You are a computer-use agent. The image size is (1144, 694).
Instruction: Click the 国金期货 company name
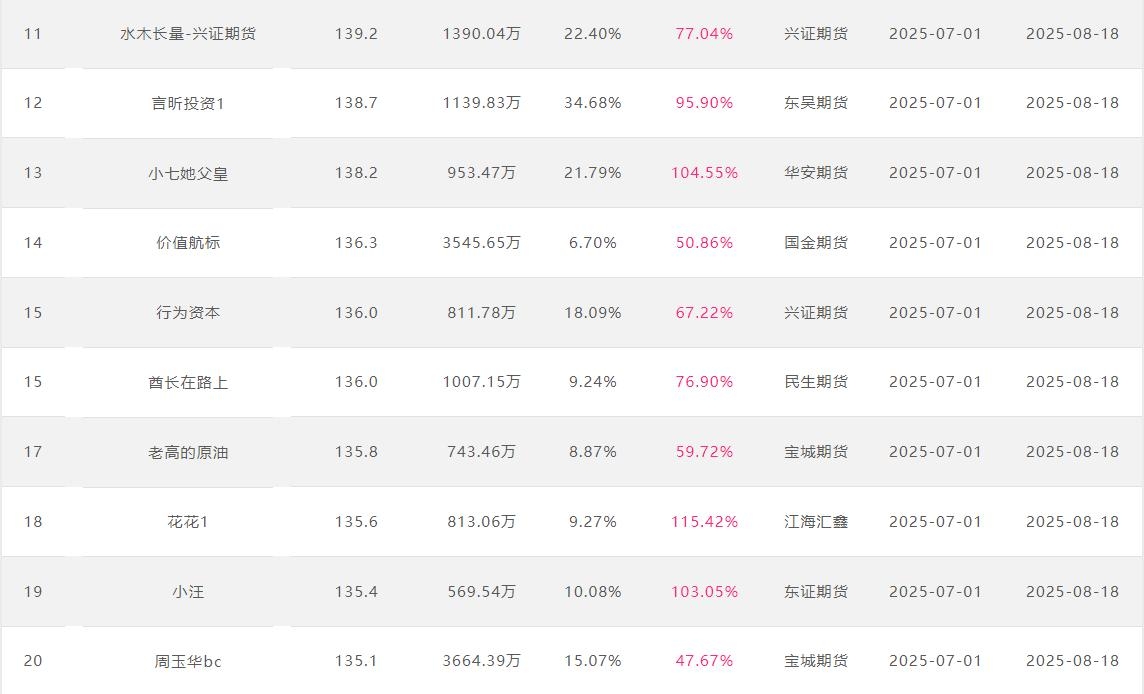click(816, 243)
